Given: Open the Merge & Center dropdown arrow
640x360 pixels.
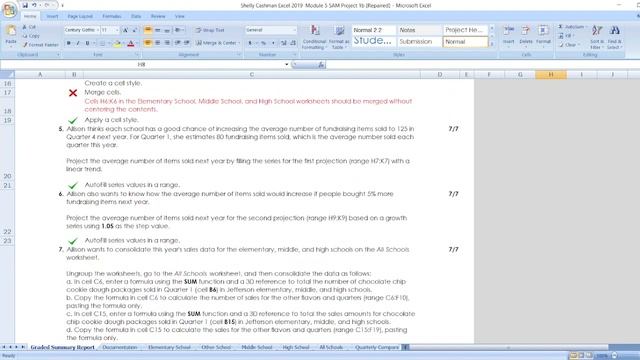Looking at the screenshot, I should (x=239, y=43).
